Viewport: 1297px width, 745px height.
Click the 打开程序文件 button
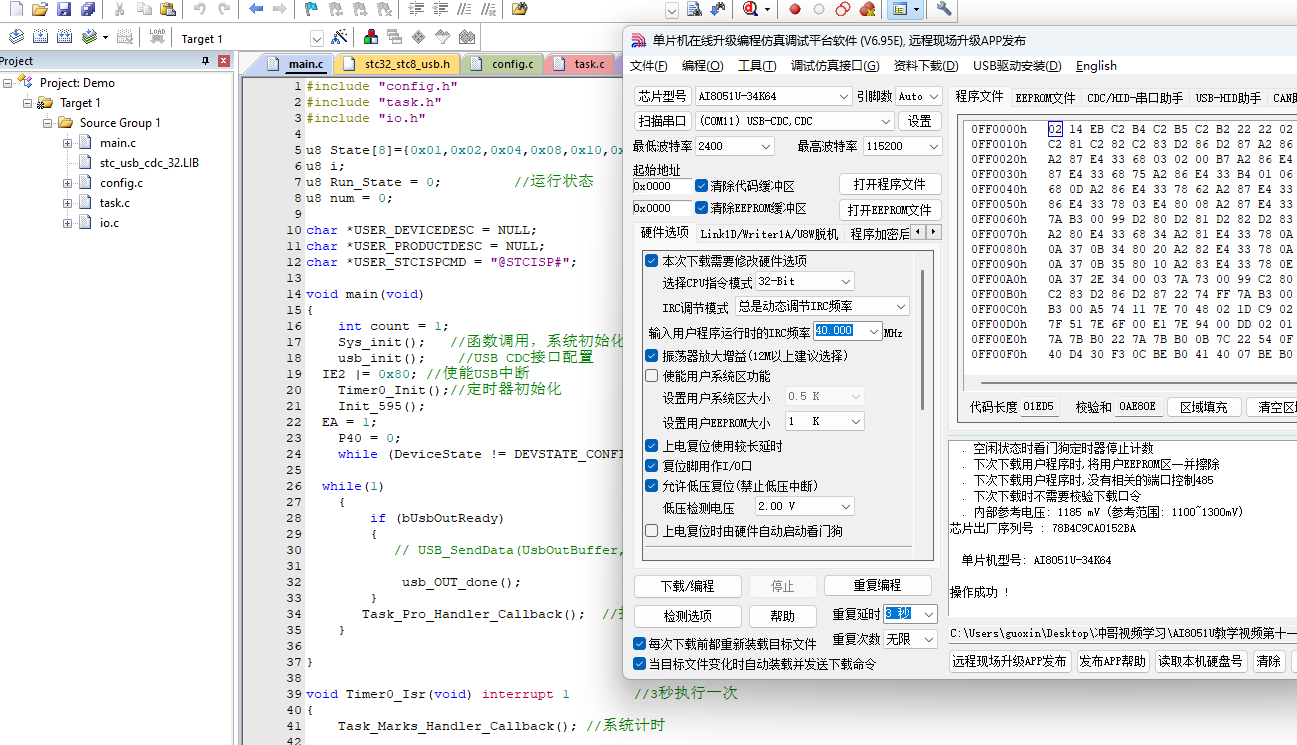890,185
